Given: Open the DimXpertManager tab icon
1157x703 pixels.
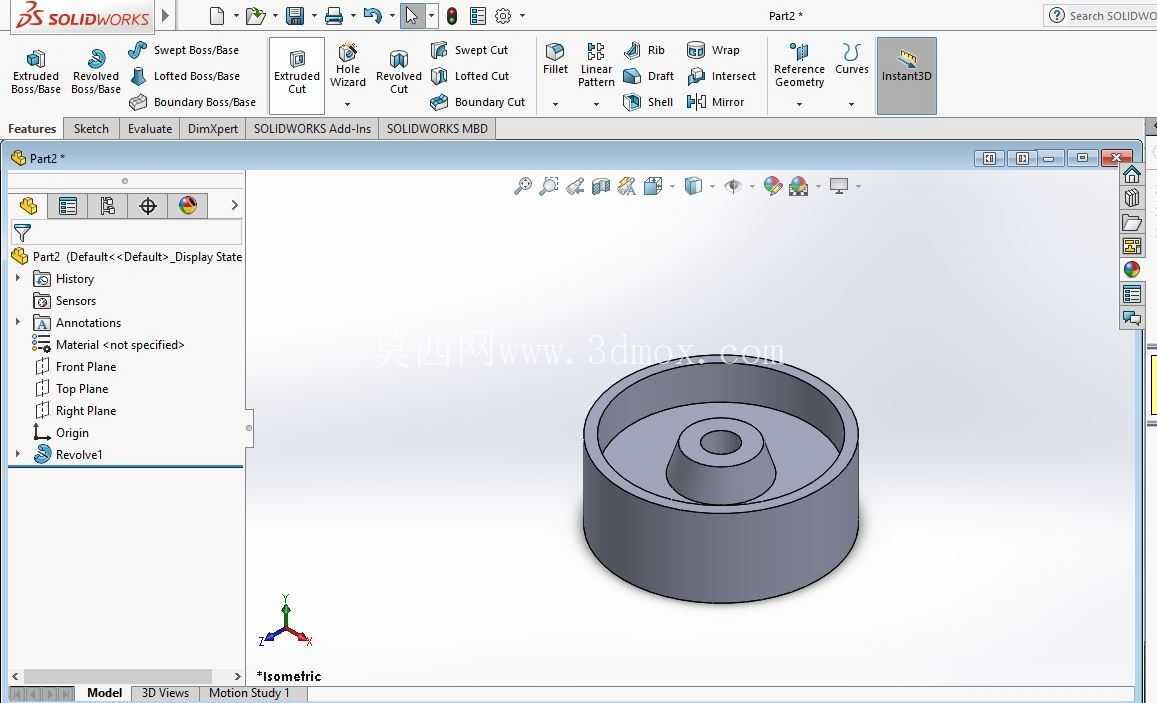Looking at the screenshot, I should (148, 206).
